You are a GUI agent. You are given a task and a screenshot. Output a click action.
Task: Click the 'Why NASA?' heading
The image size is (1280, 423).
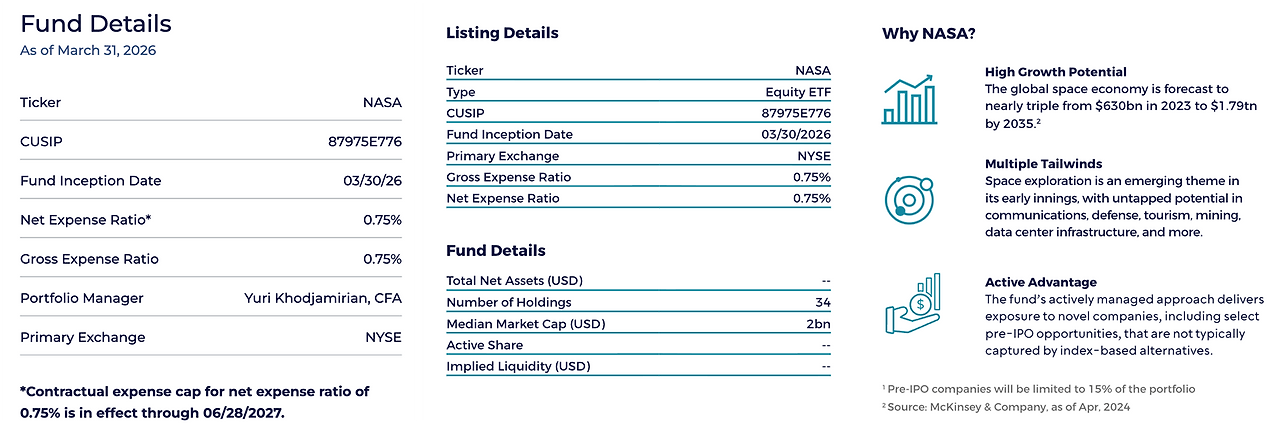tap(929, 34)
